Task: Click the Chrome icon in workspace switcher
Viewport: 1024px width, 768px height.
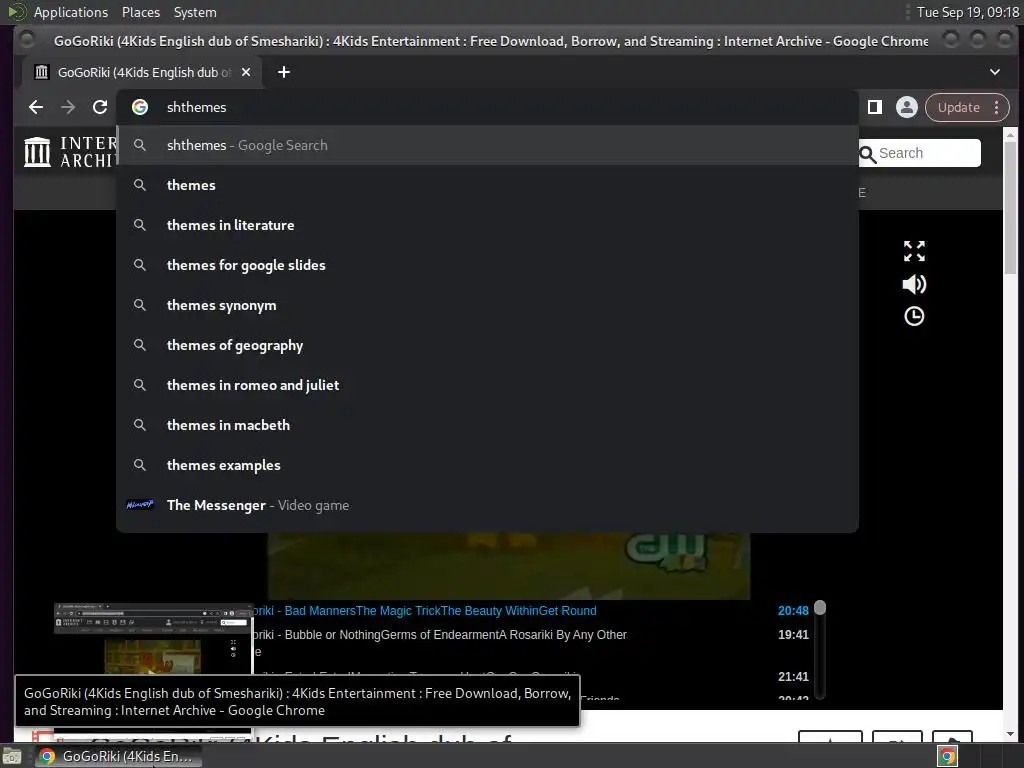Action: 948,756
